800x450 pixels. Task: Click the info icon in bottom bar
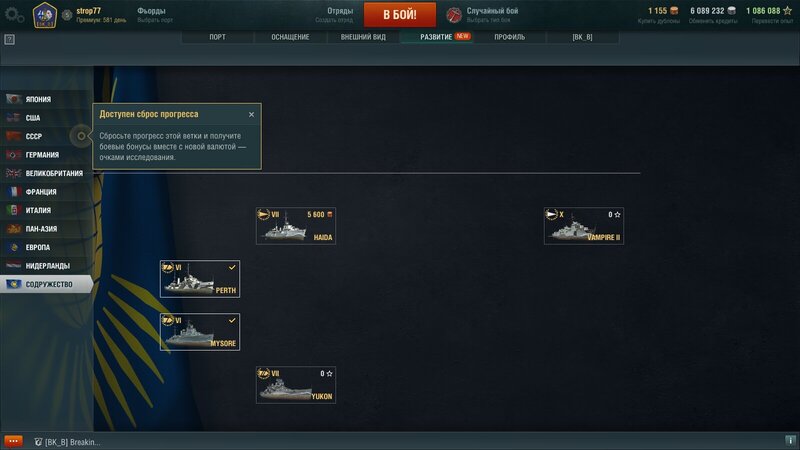click(790, 440)
